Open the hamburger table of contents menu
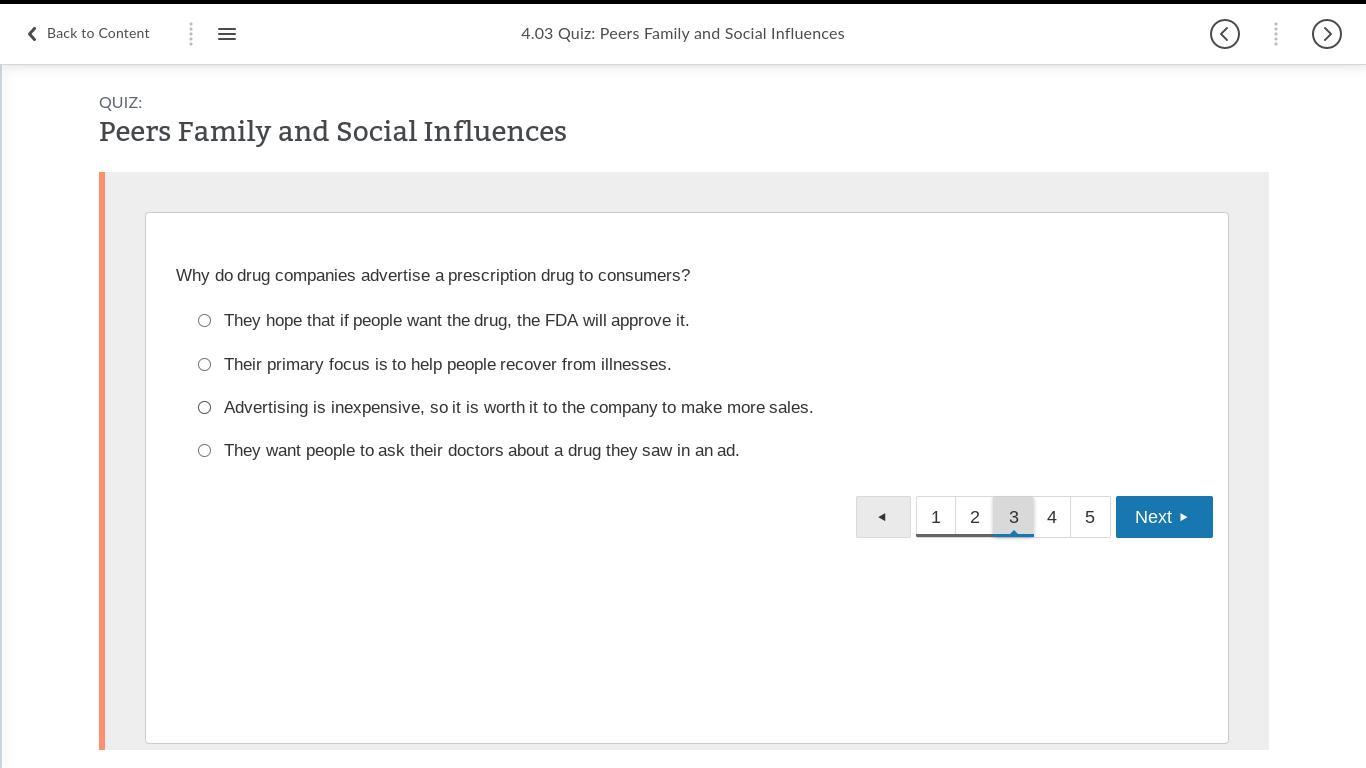The width and height of the screenshot is (1366, 768). click(227, 34)
